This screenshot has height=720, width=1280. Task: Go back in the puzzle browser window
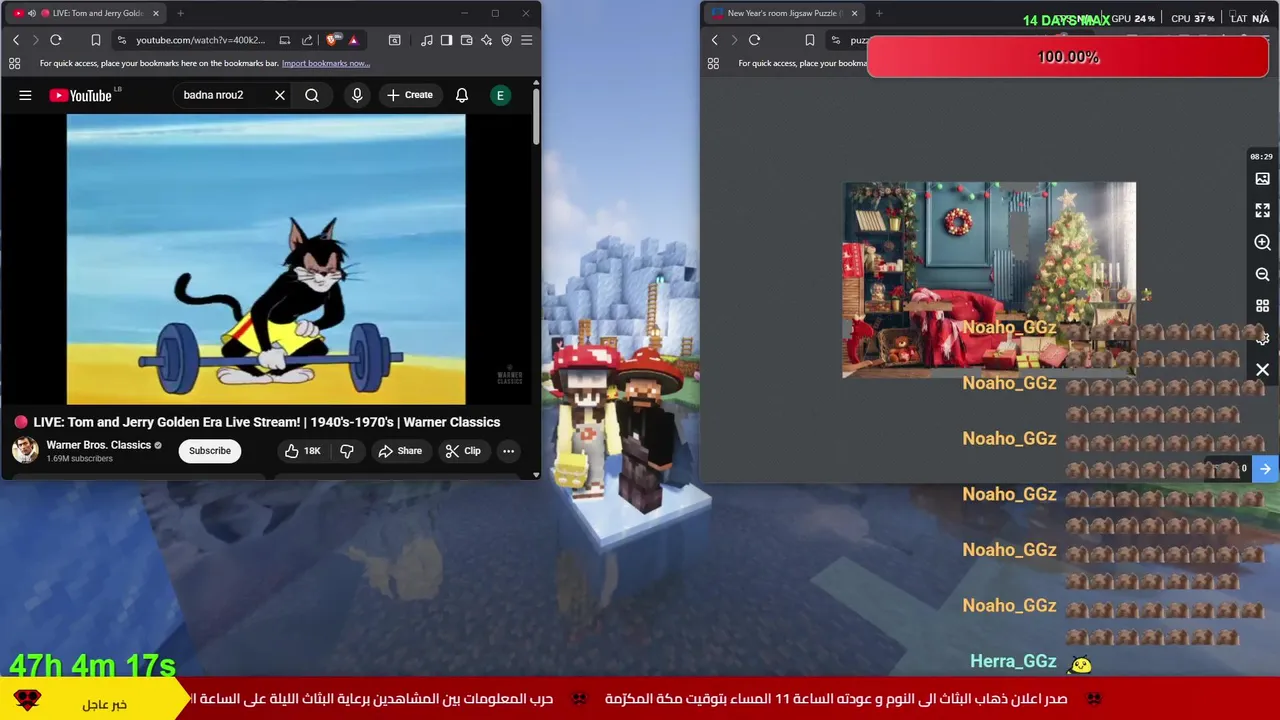[714, 40]
